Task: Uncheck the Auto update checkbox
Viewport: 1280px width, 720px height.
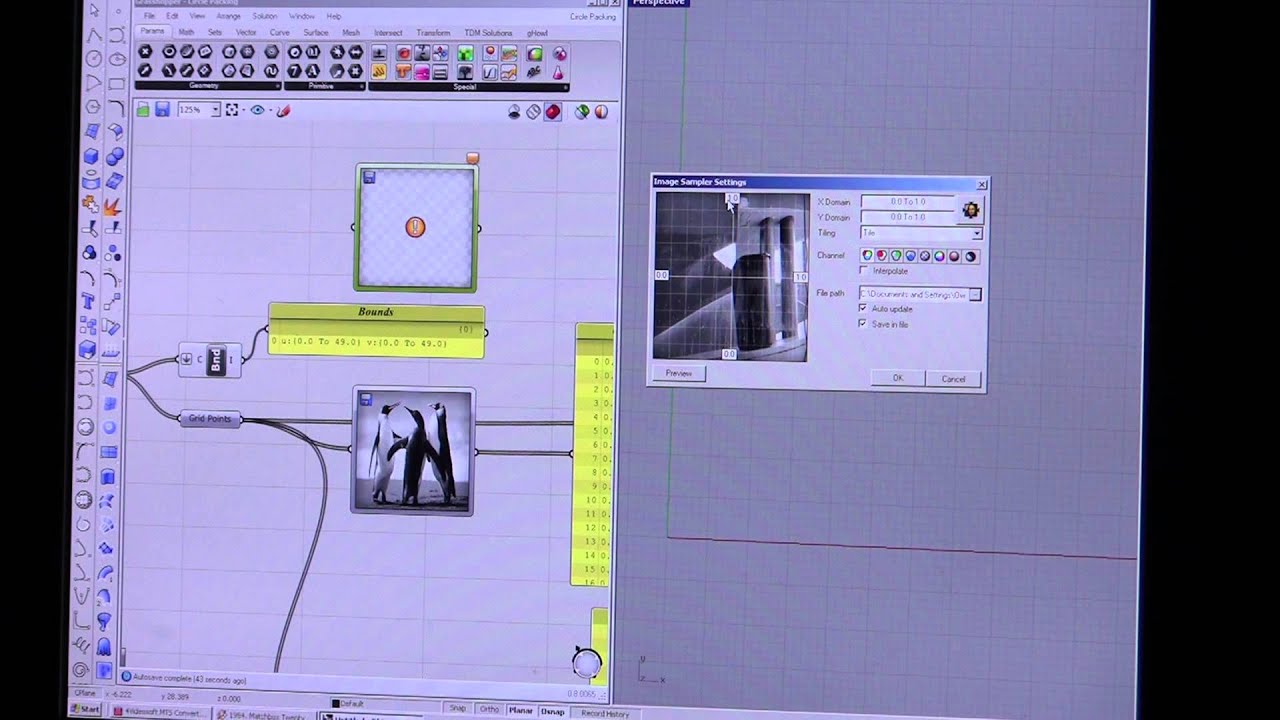Action: [864, 309]
